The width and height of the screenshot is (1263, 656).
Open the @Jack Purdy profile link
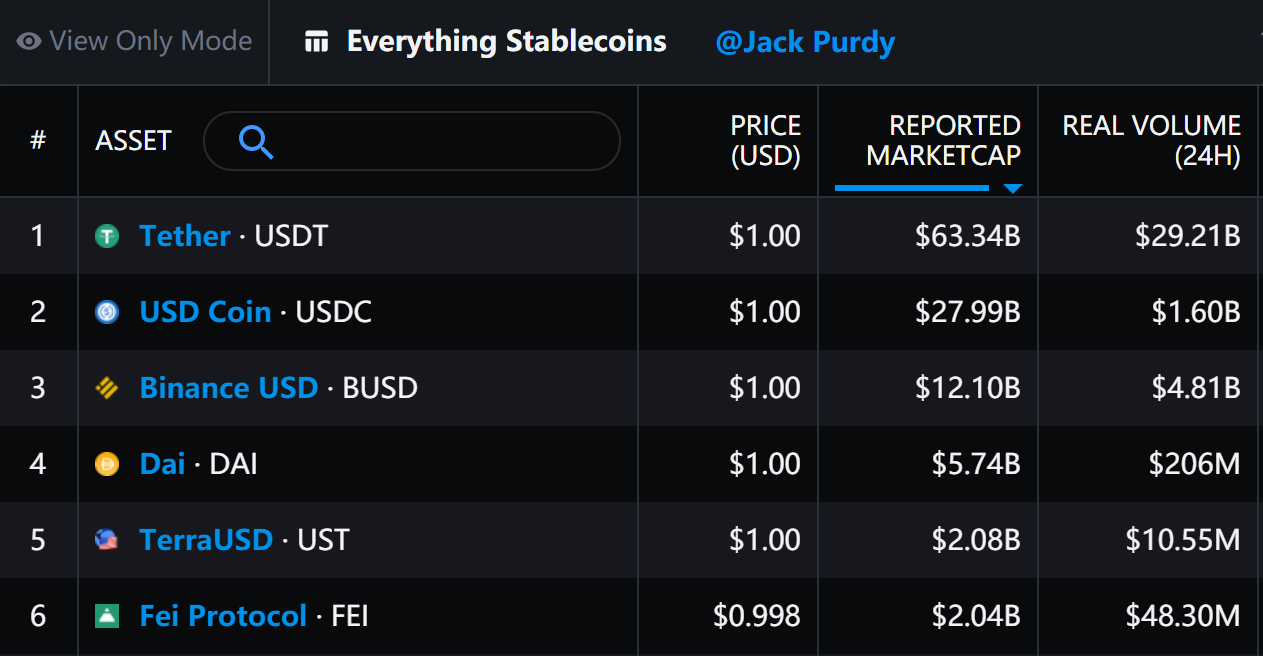point(805,43)
